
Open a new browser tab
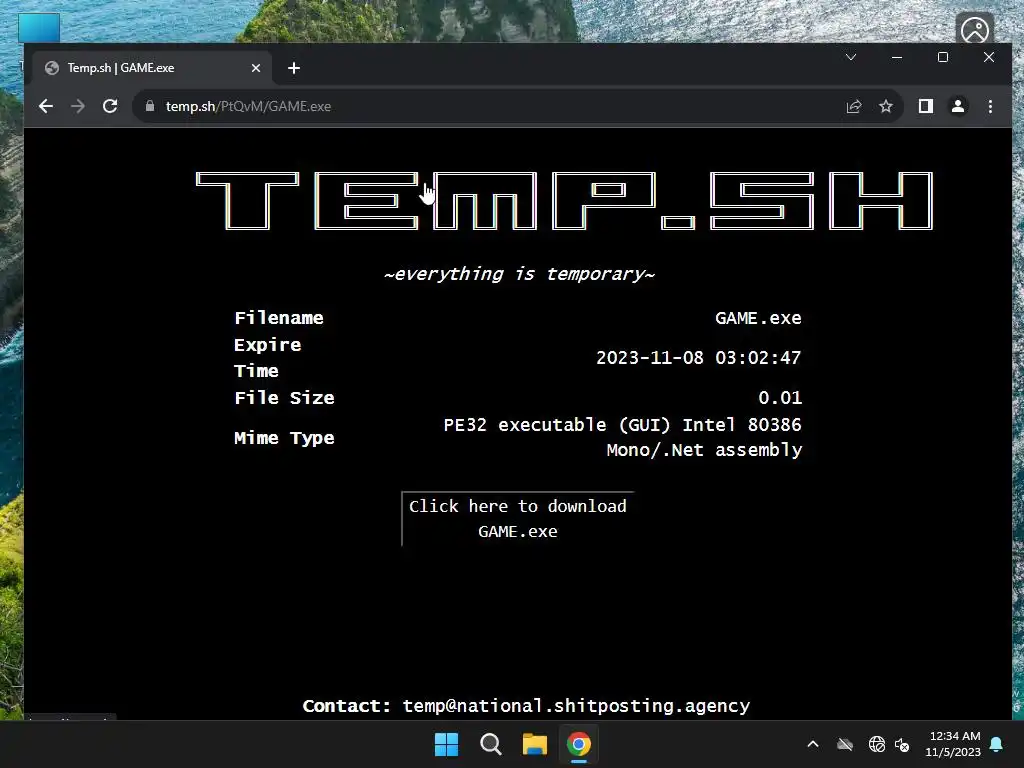(x=294, y=68)
